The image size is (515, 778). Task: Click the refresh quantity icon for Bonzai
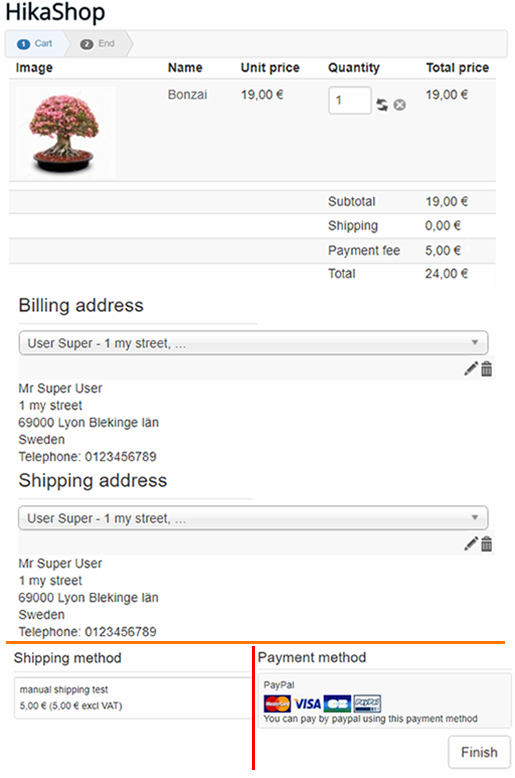(382, 105)
